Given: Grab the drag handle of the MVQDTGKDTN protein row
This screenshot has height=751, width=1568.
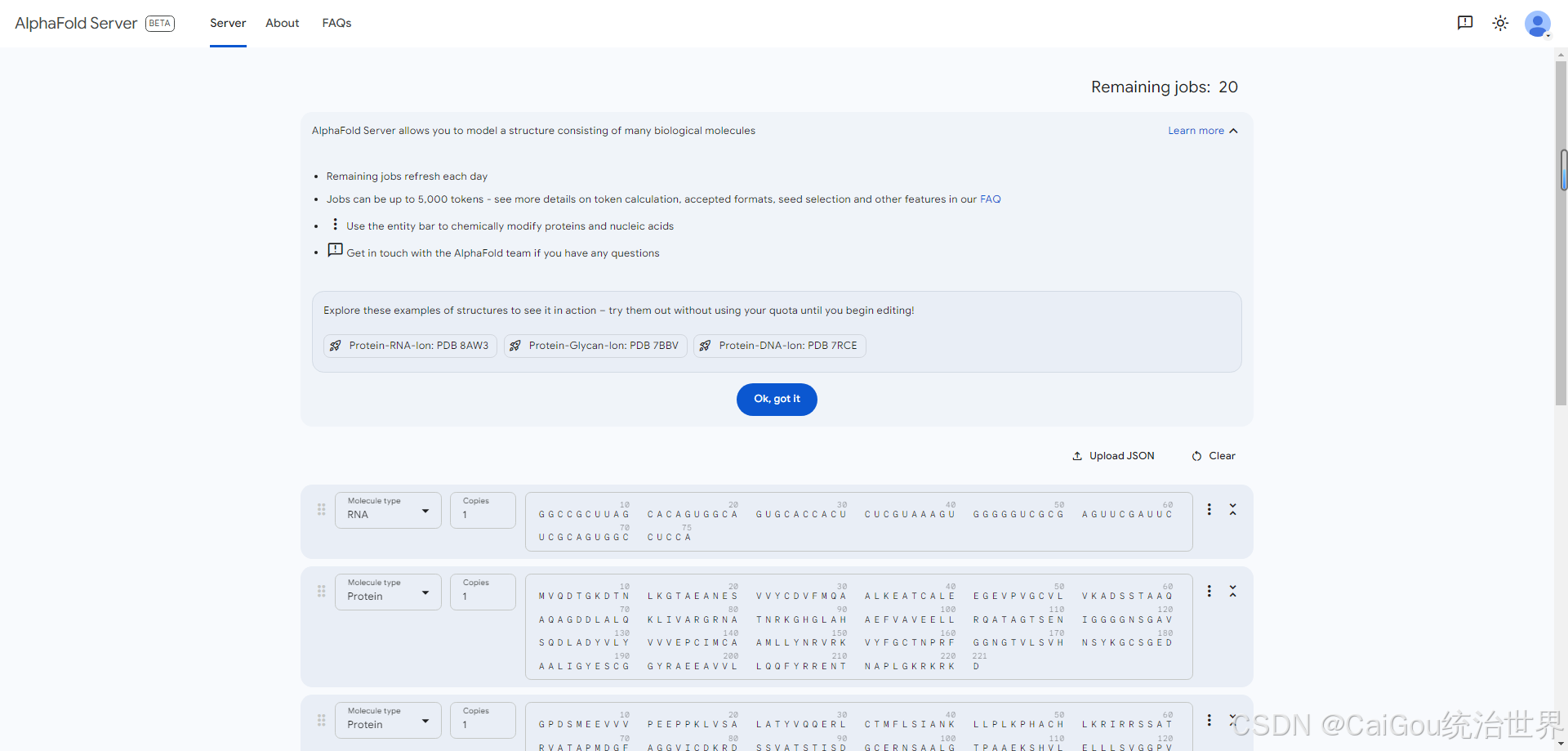Looking at the screenshot, I should [321, 591].
